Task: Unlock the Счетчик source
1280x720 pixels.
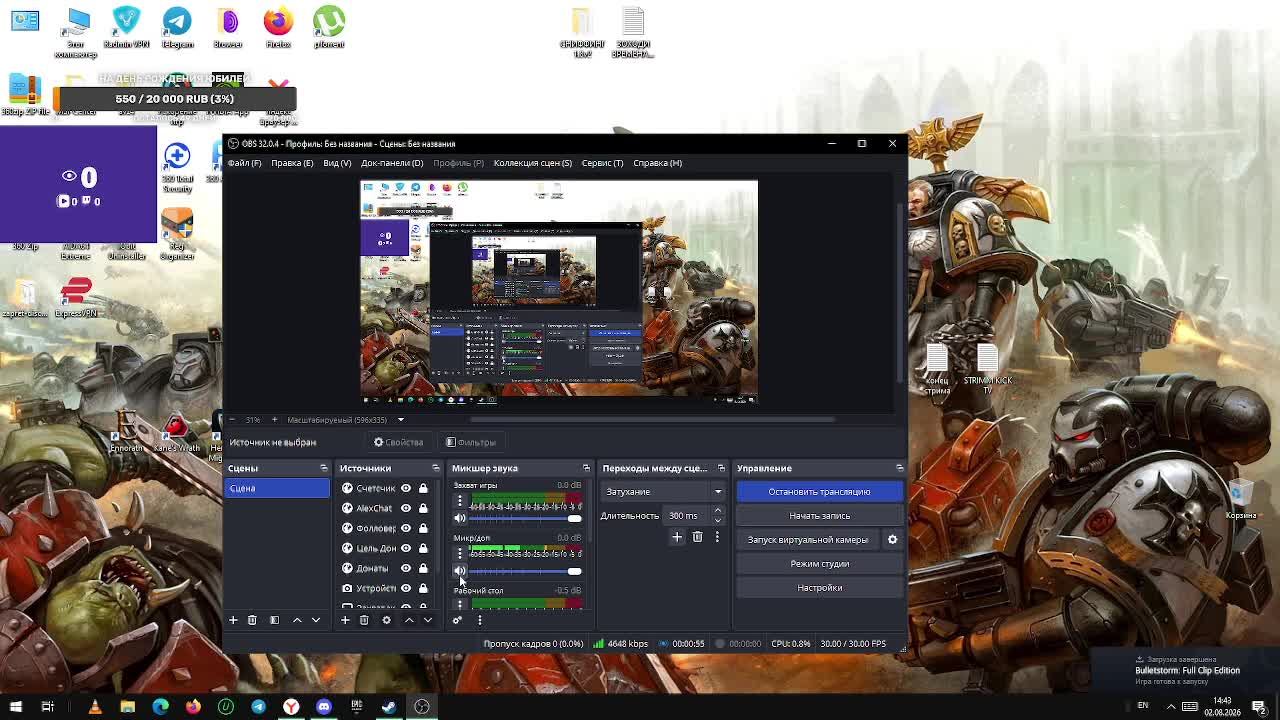Action: 423,488
